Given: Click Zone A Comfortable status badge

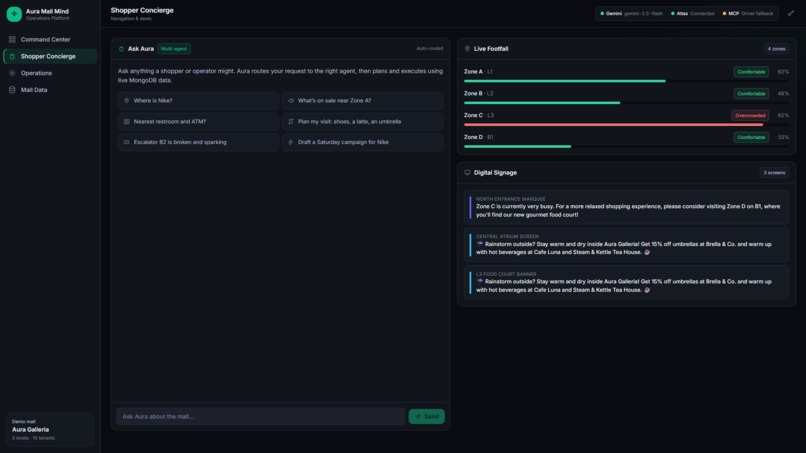Looking at the screenshot, I should tap(751, 72).
